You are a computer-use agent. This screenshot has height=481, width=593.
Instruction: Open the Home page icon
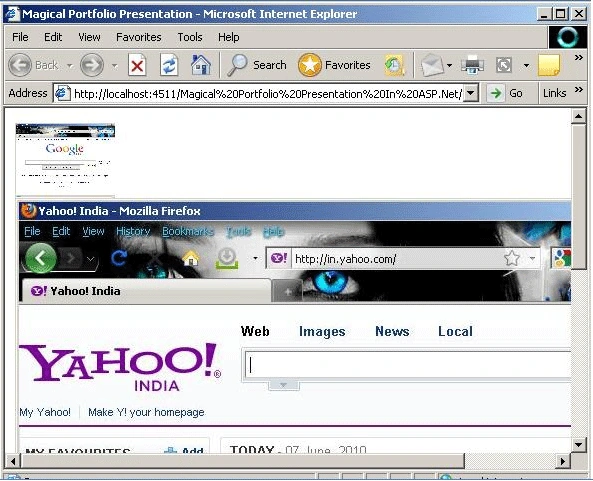(x=201, y=65)
